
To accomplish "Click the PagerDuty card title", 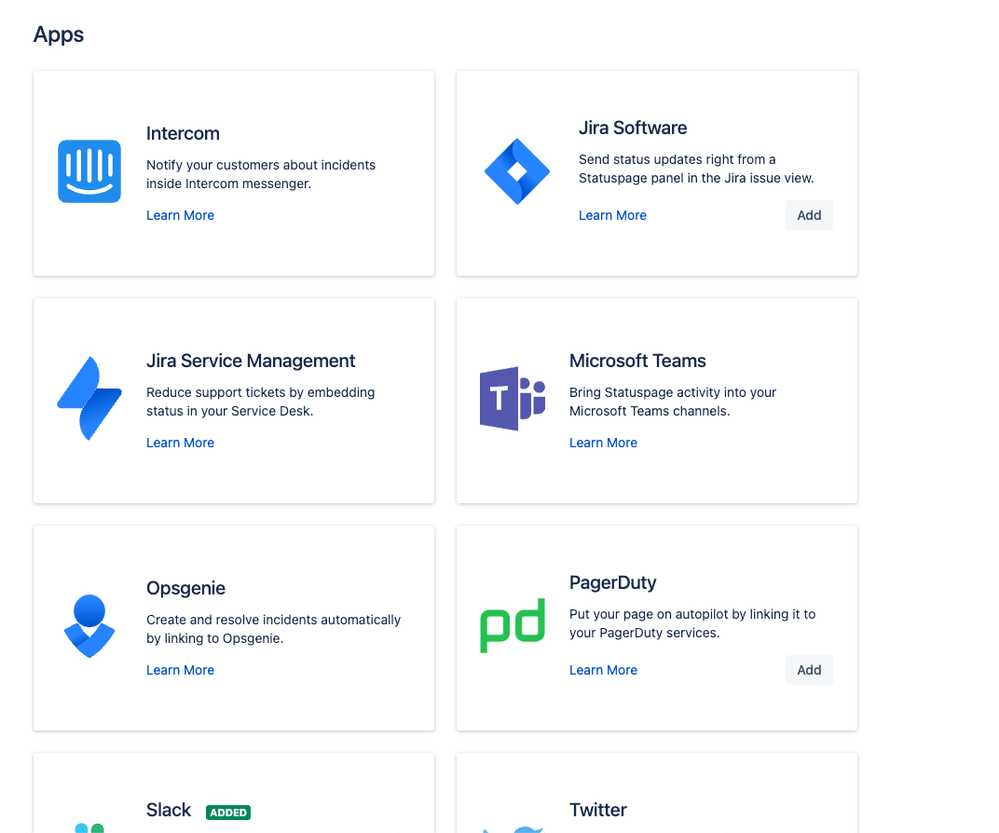I will pyautogui.click(x=613, y=583).
